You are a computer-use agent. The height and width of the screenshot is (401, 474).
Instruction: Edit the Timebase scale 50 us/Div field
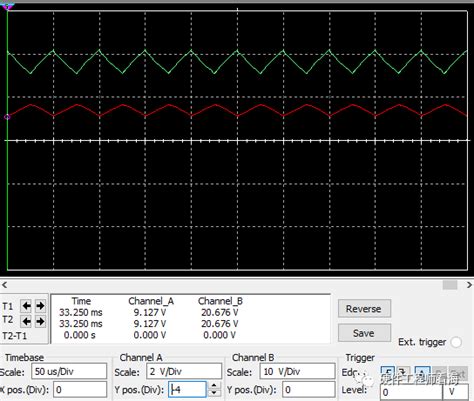69,371
